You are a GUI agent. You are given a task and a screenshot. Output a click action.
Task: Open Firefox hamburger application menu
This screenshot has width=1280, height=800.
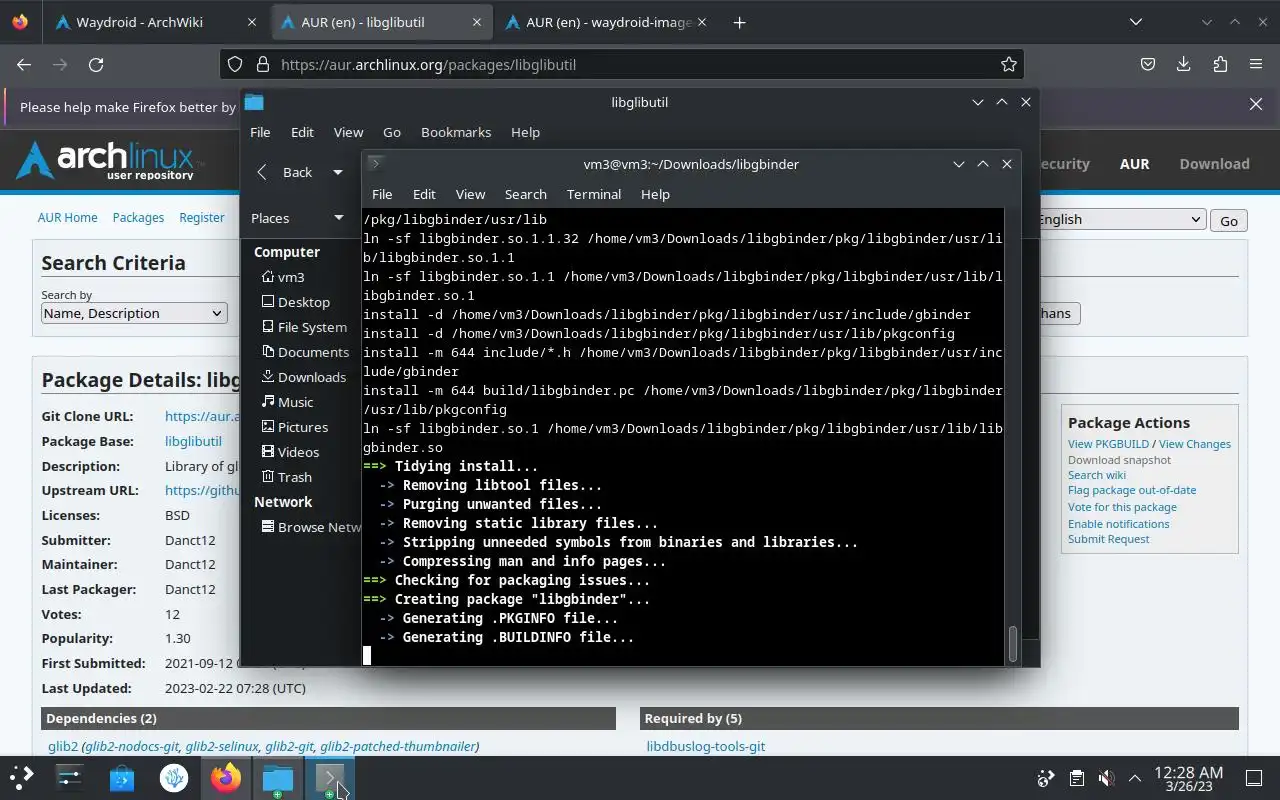[1256, 64]
